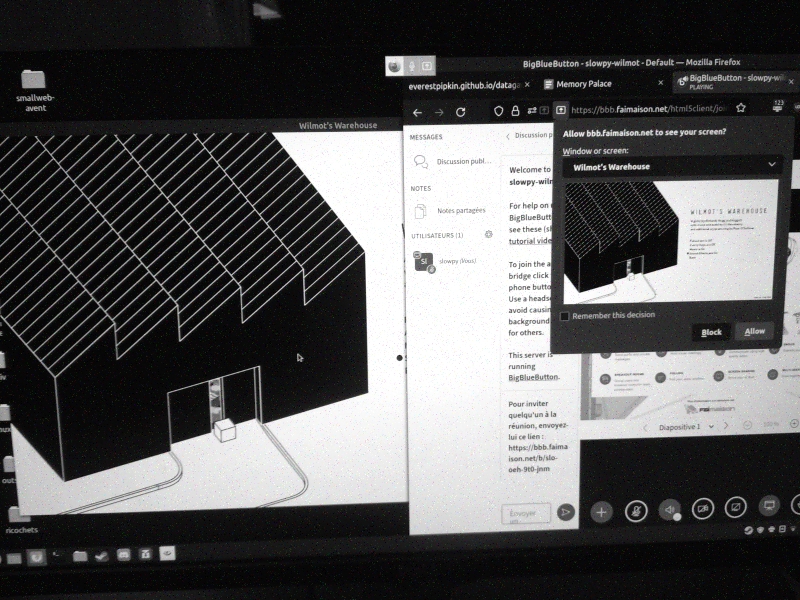800x600 pixels.
Task: Go to next slide arrow
Action: (726, 426)
